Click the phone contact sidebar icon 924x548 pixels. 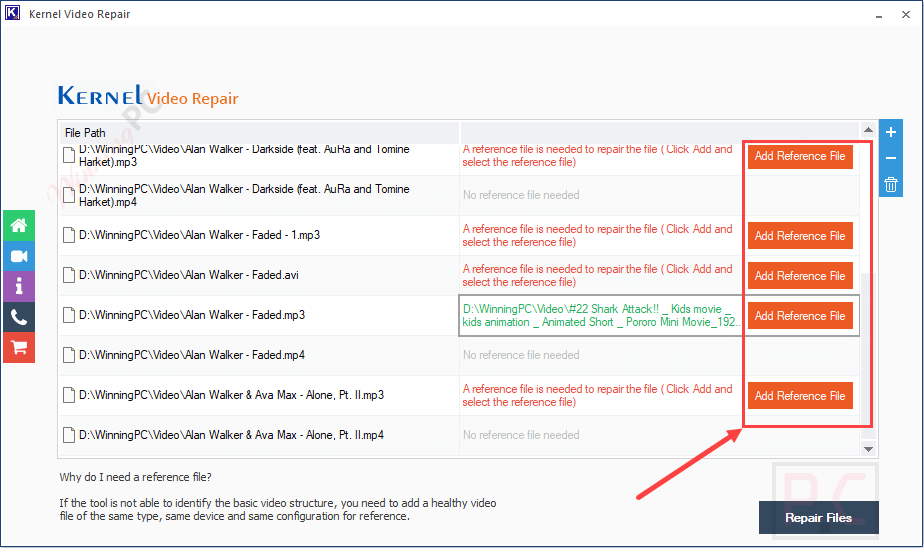point(19,318)
